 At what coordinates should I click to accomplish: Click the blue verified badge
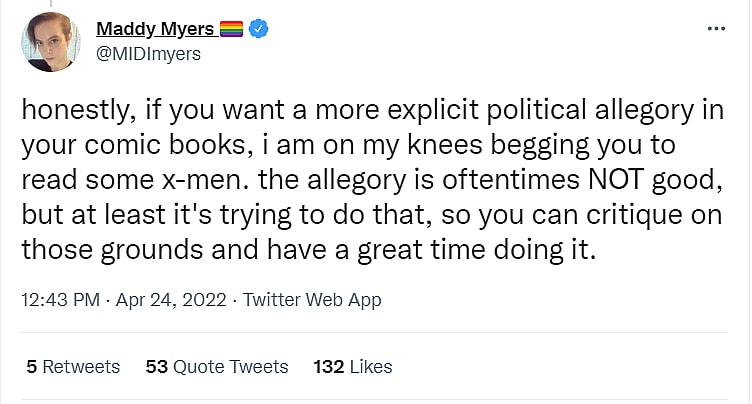(259, 30)
